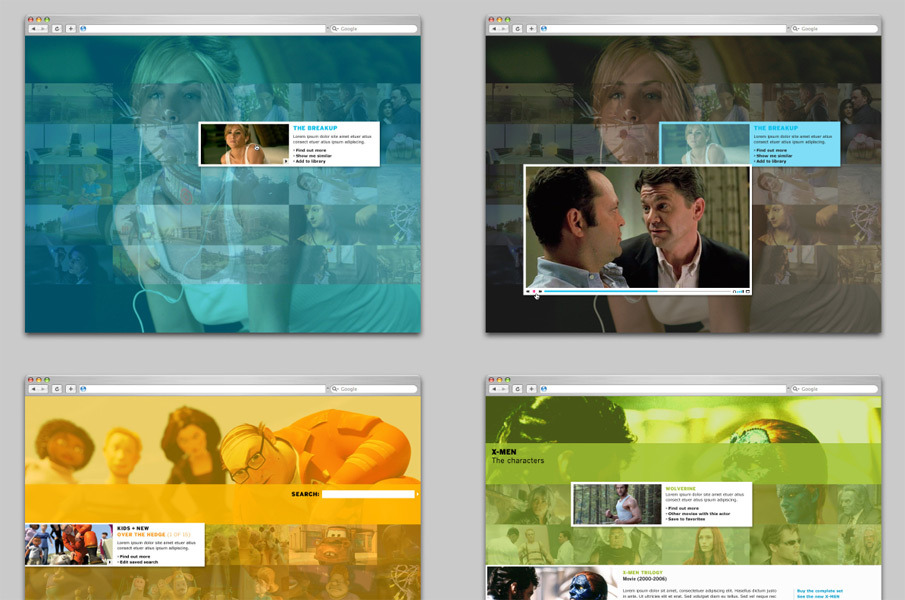
Task: Click the Over the Hedge thumbnail image
Action: pos(69,545)
